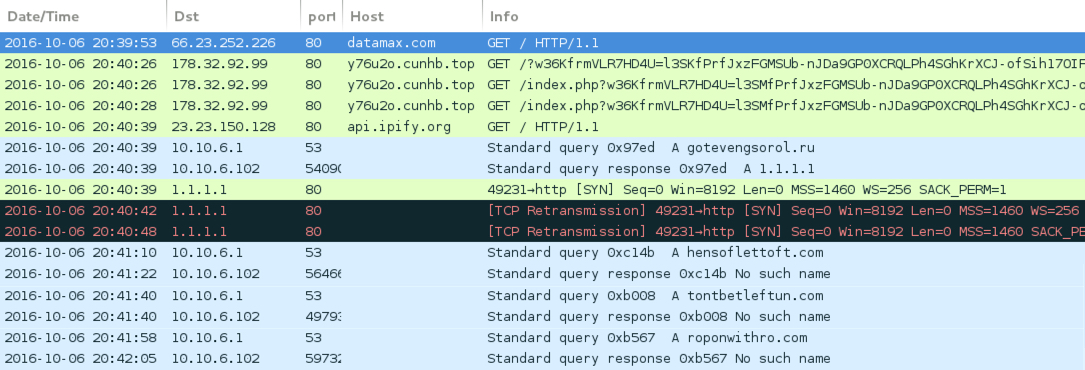This screenshot has height=370, width=1085.
Task: Select the 20:40:28 index.php GET row
Action: tap(542, 106)
